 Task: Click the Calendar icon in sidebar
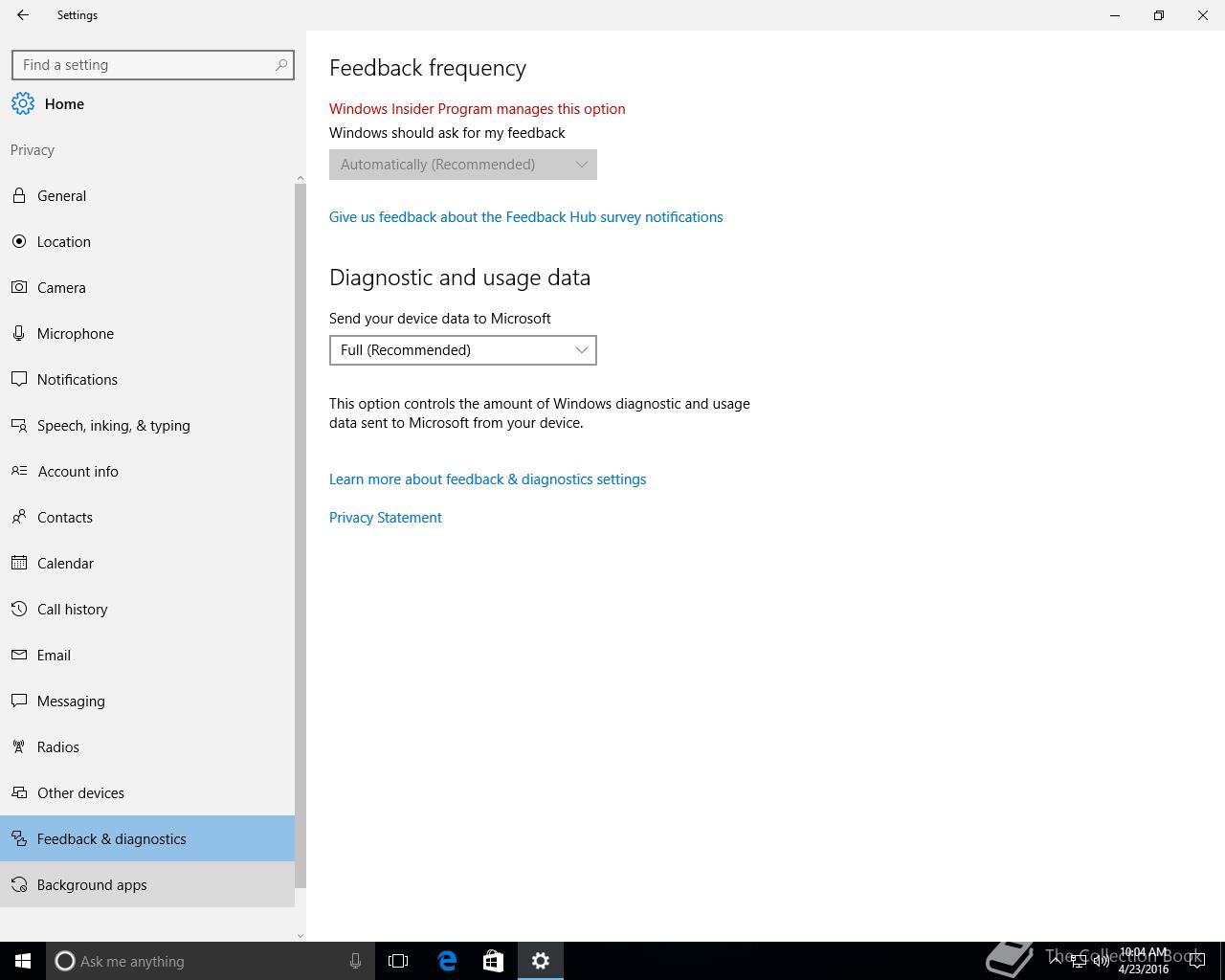pos(19,563)
